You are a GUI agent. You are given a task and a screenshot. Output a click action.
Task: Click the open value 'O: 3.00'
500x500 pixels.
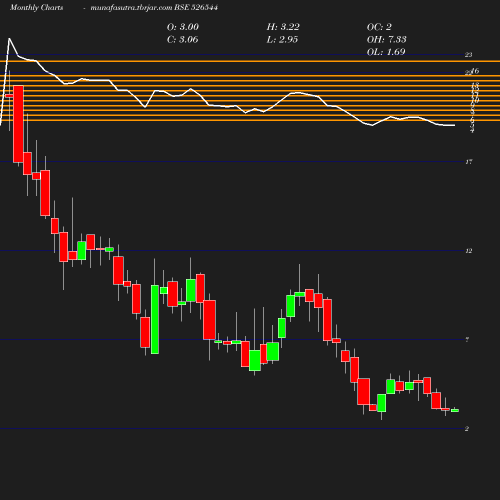click(x=183, y=27)
